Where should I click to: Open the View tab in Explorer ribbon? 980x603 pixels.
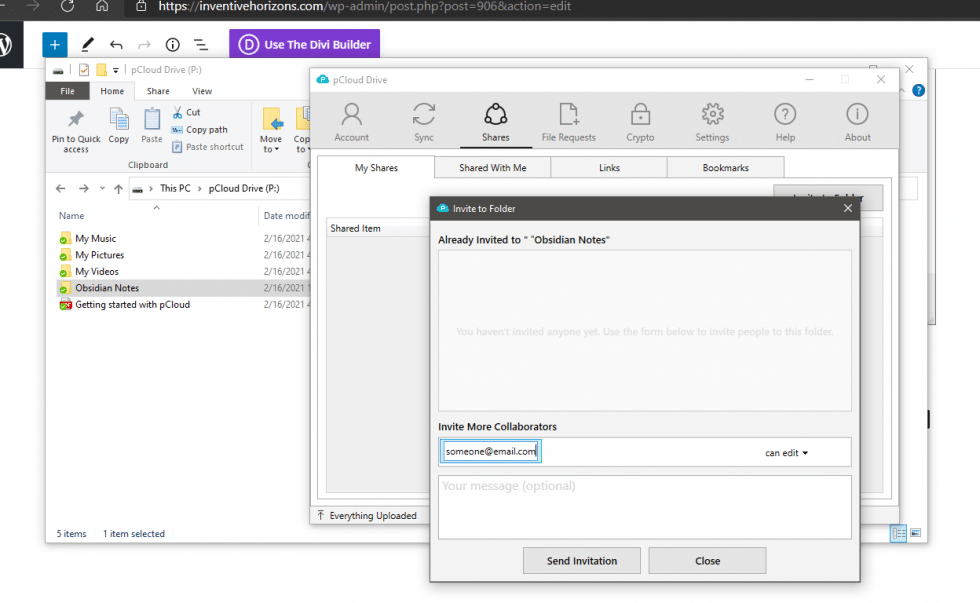point(202,91)
